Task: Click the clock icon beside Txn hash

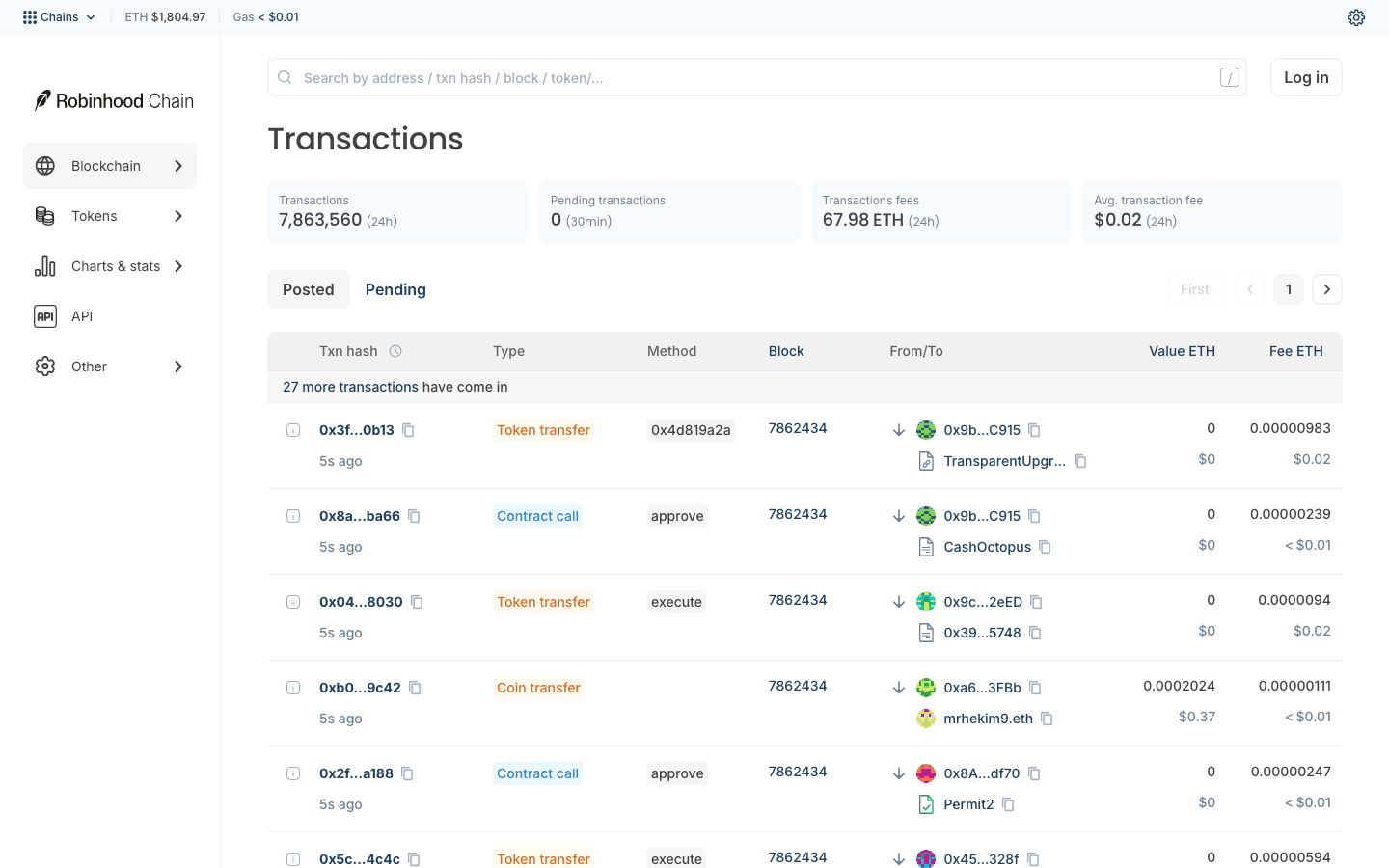Action: click(395, 351)
